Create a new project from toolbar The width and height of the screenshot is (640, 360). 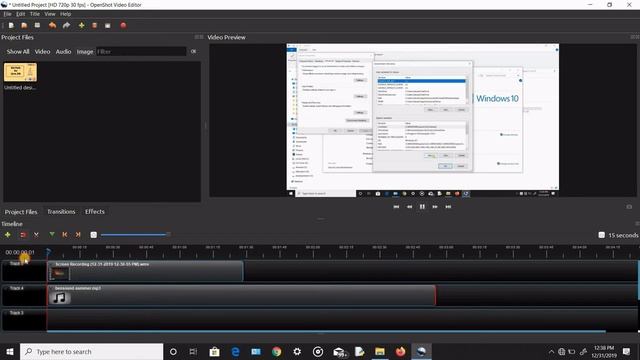(x=11, y=25)
